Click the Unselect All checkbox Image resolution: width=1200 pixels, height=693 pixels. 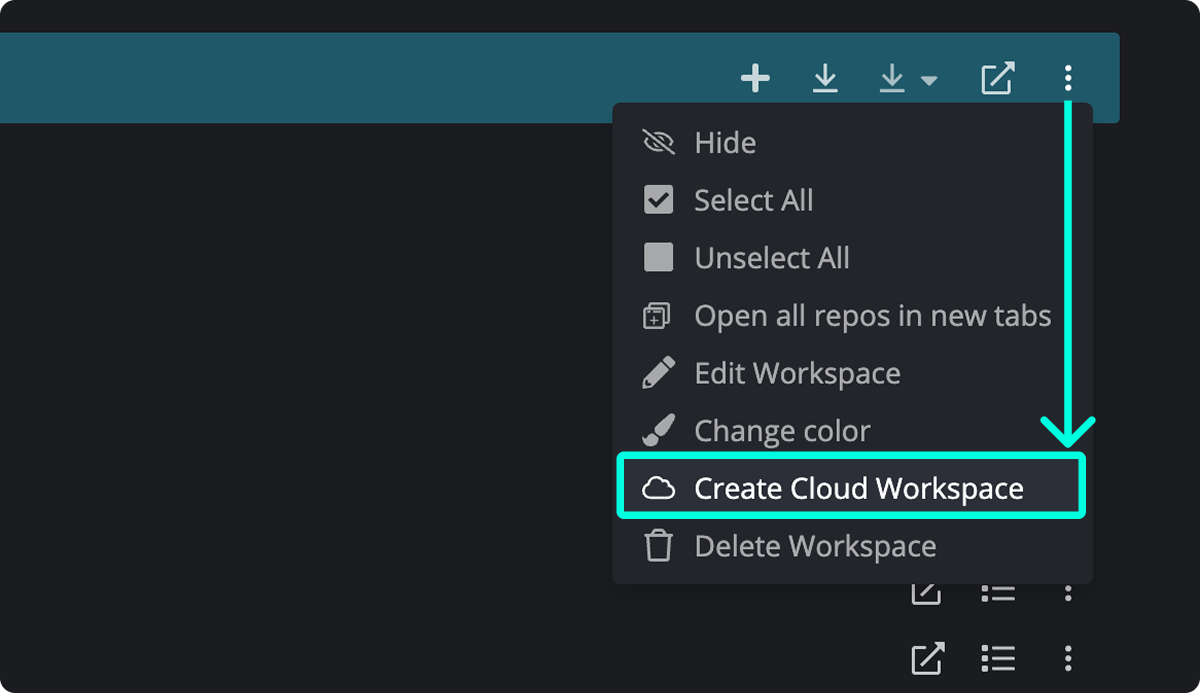[658, 257]
